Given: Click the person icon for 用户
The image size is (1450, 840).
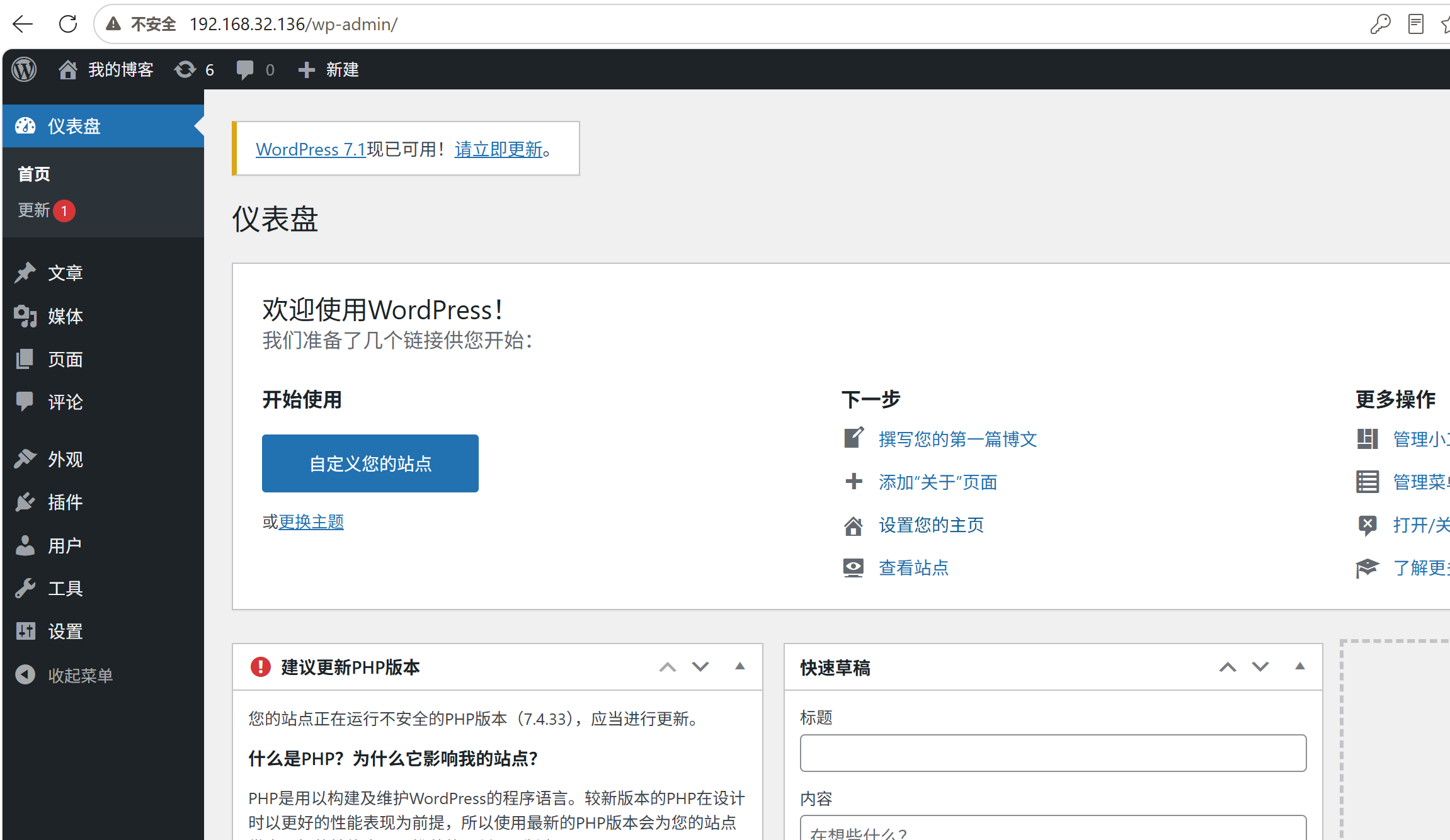Looking at the screenshot, I should [25, 545].
